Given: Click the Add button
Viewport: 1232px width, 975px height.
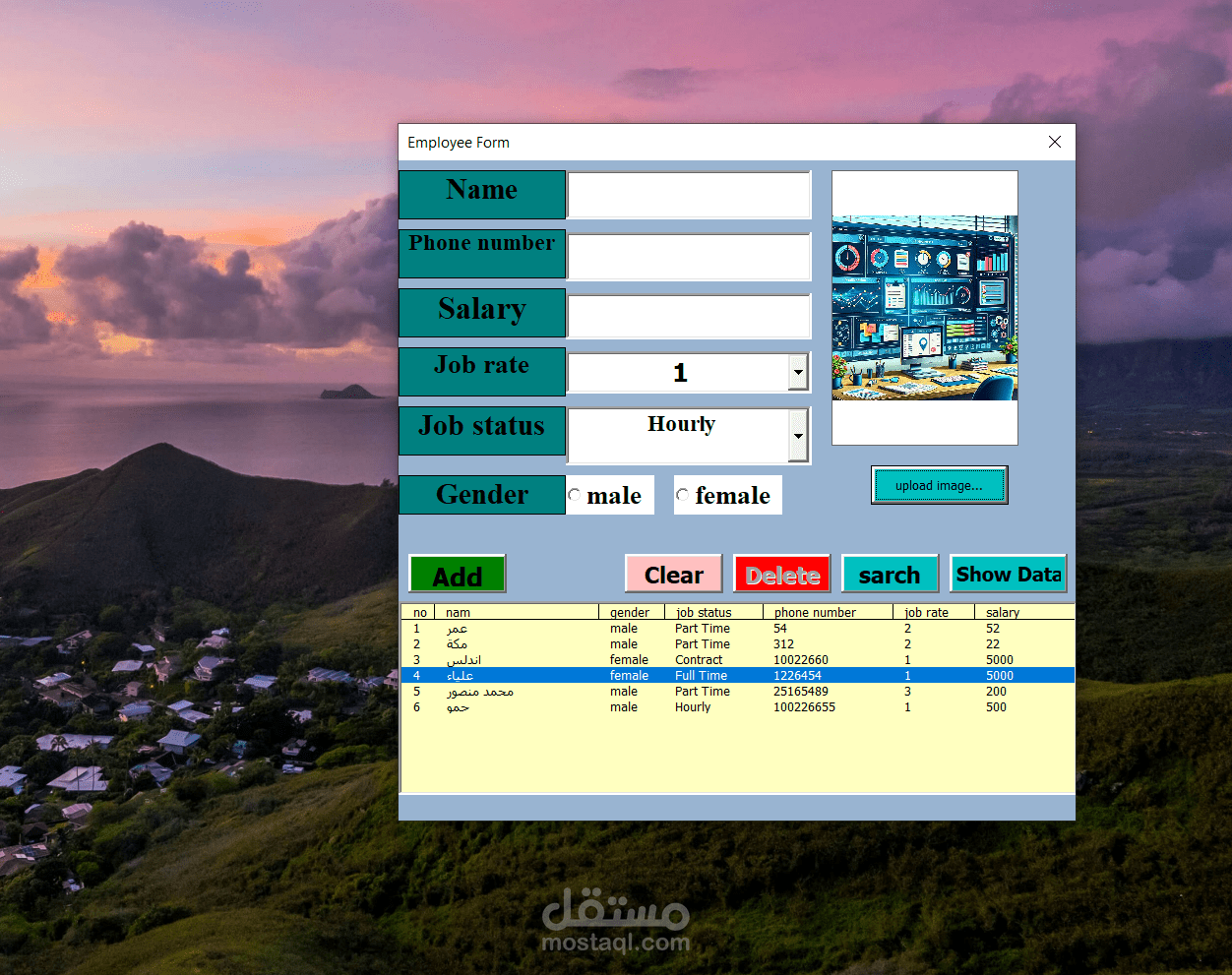Looking at the screenshot, I should tap(458, 574).
